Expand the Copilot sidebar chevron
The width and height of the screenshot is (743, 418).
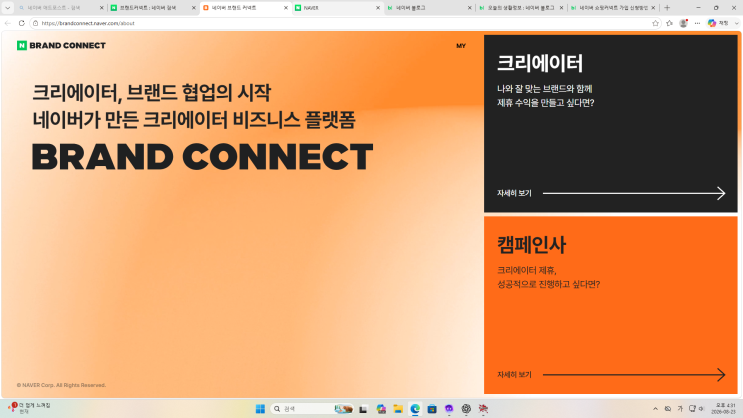(x=737, y=23)
